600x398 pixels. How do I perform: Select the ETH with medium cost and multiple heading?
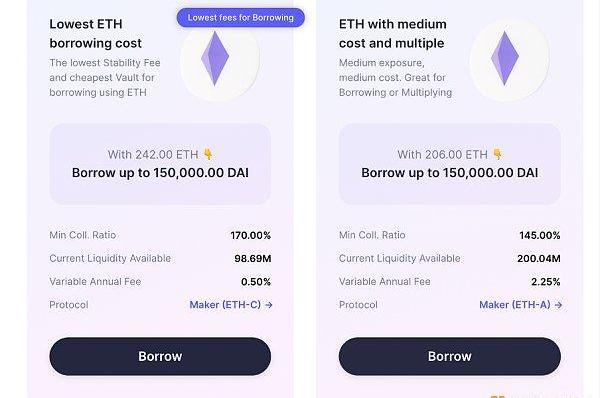point(393,34)
